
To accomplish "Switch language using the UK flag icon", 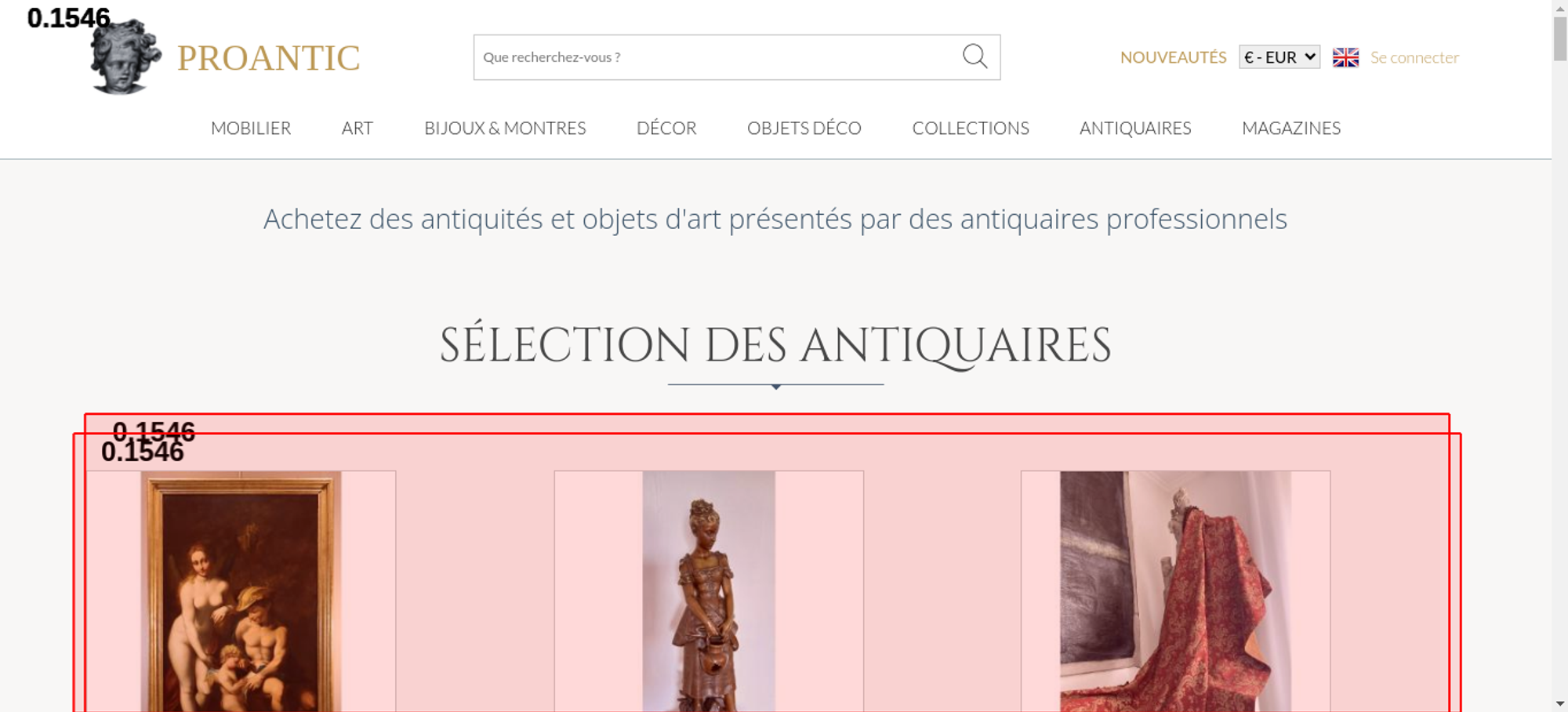I will pos(1345,57).
